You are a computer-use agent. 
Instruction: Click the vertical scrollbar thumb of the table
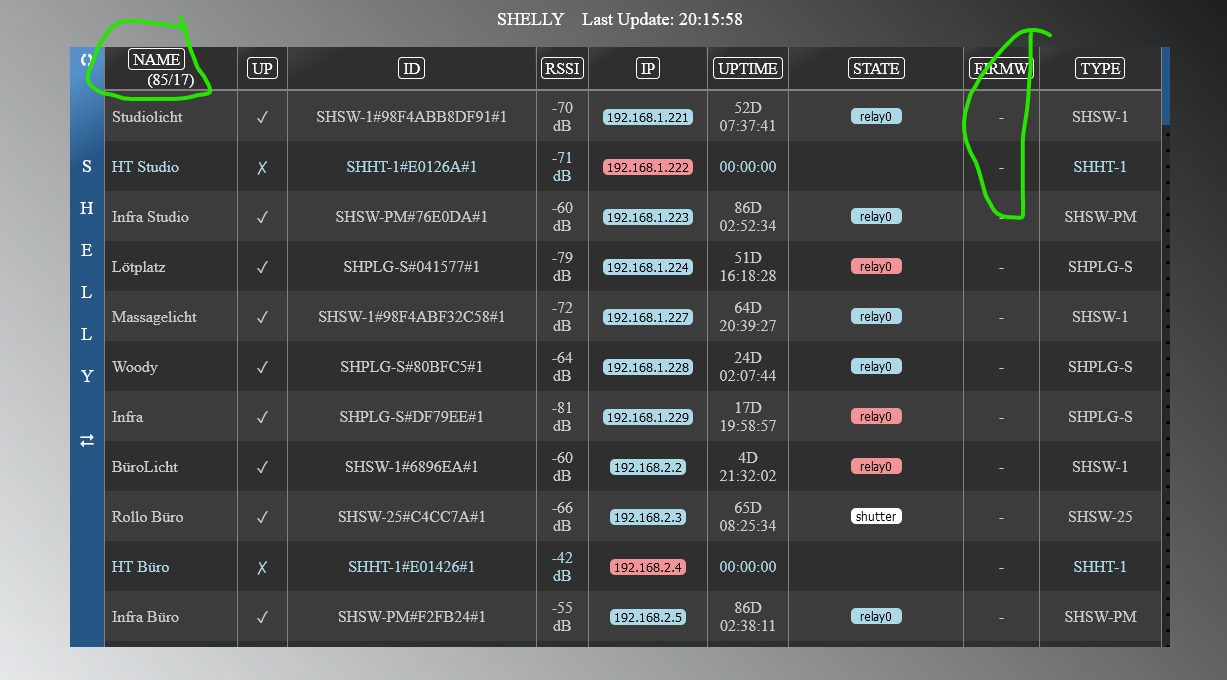click(x=1165, y=86)
